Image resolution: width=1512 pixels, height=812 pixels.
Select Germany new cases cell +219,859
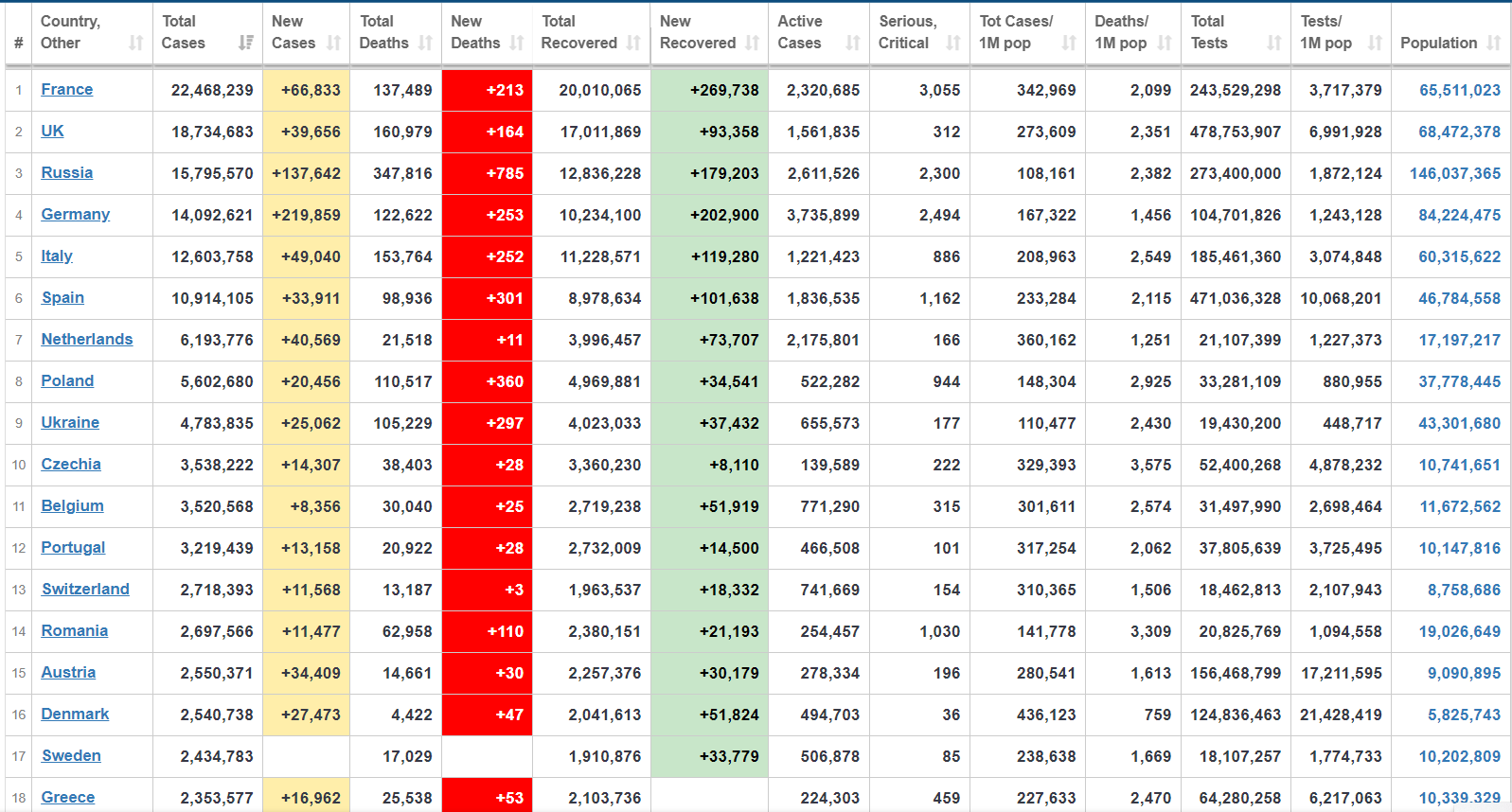[x=306, y=215]
